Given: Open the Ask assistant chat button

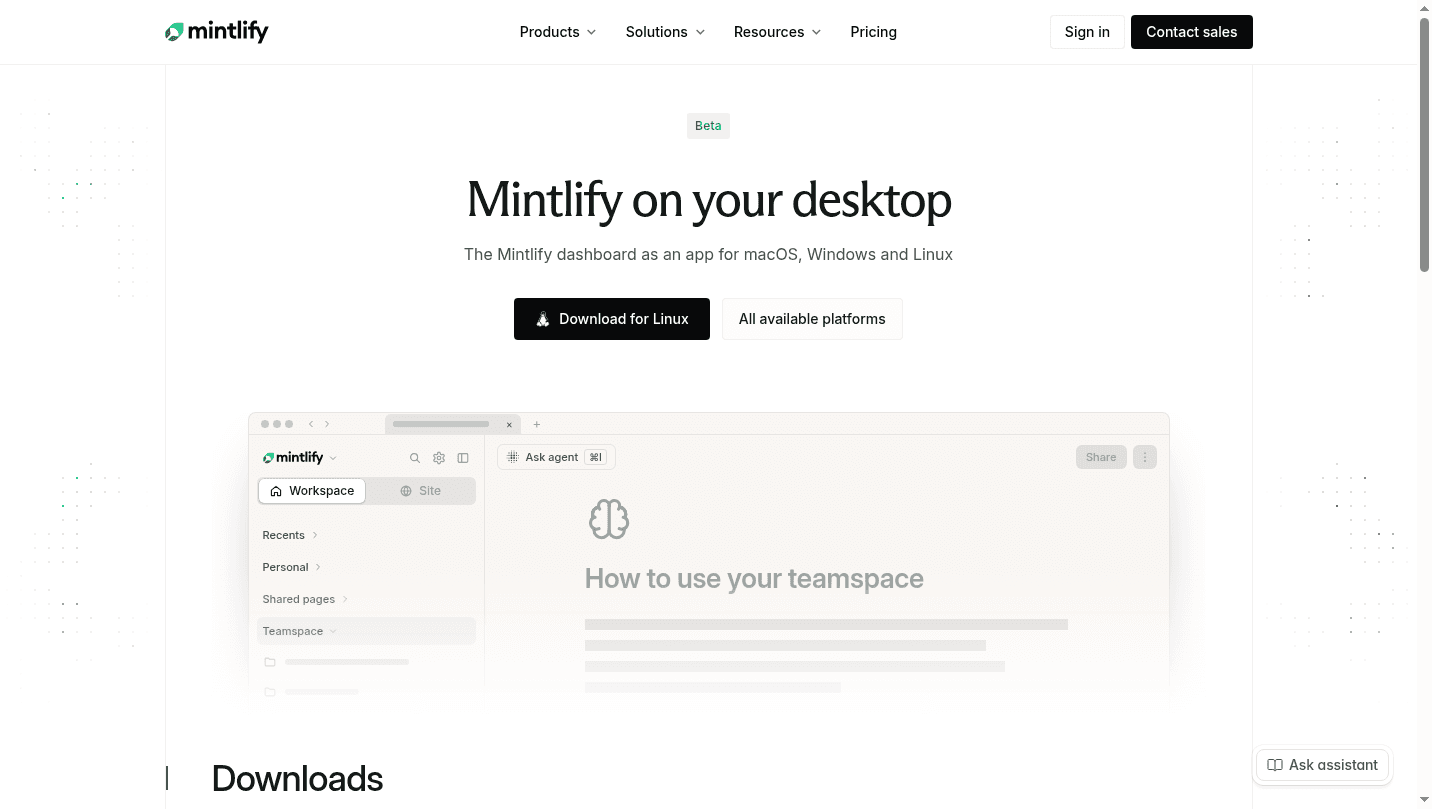Looking at the screenshot, I should point(1322,765).
